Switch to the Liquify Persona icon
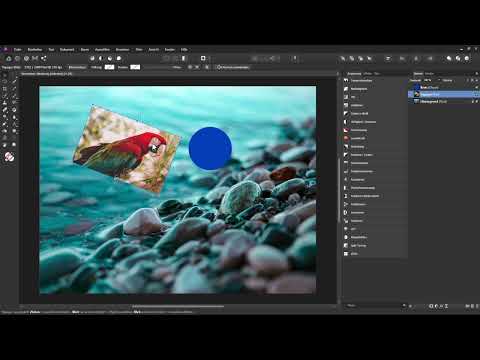Screen dimensions: 480x360 pos(17,58)
